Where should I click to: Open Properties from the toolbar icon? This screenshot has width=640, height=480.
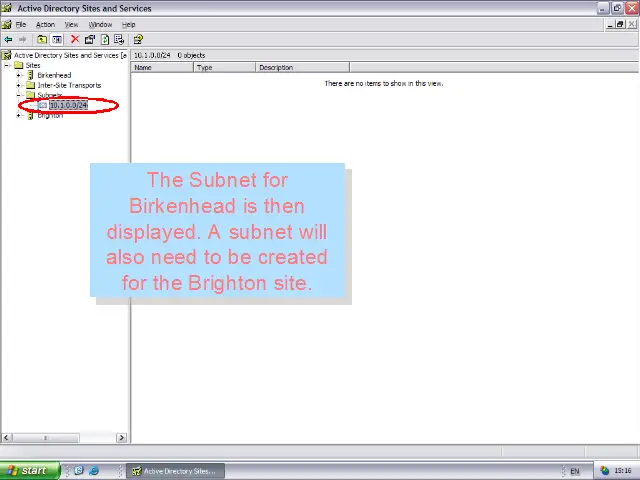click(x=89, y=40)
